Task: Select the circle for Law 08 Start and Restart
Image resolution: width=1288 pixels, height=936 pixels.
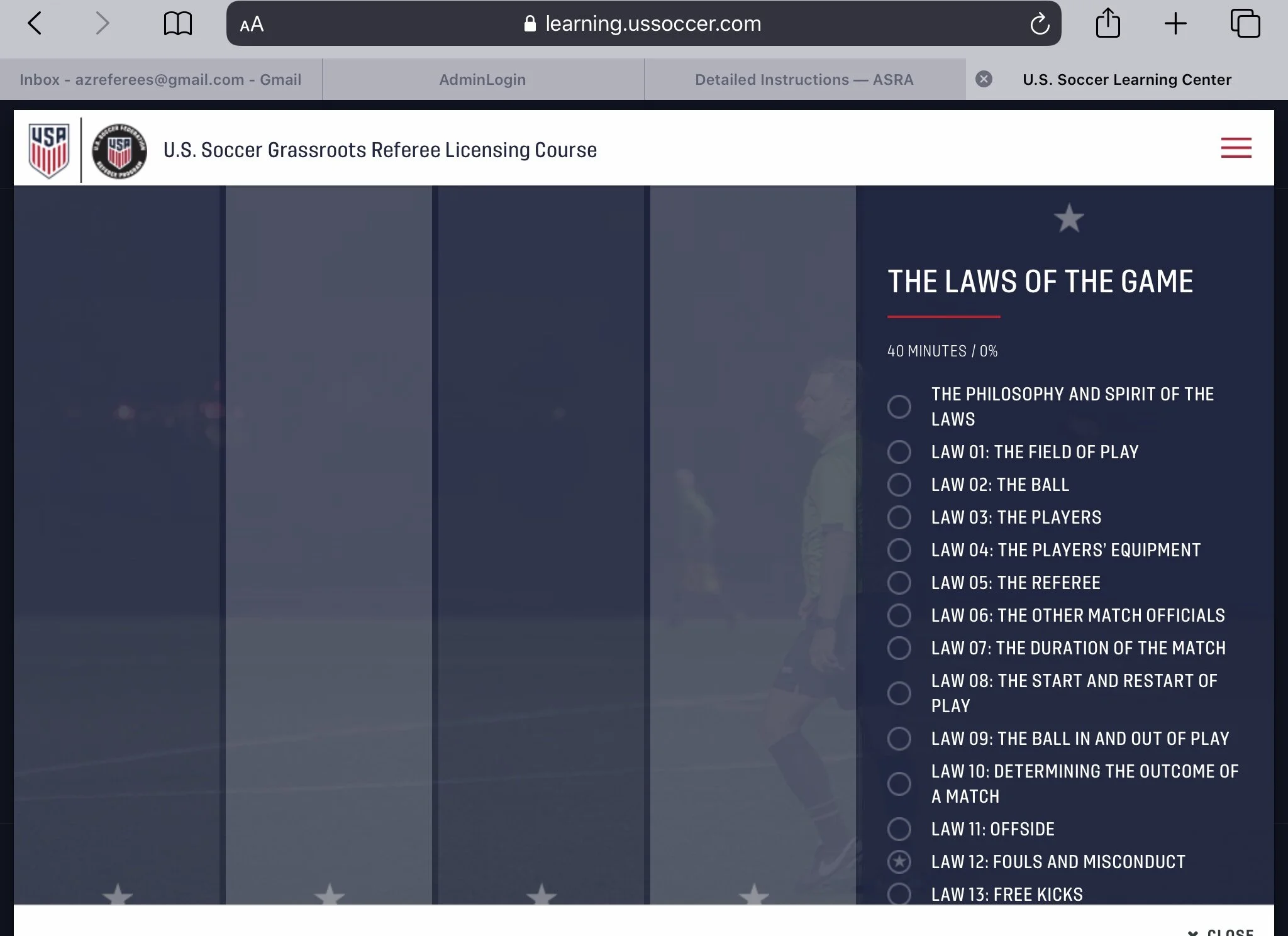Action: [899, 693]
